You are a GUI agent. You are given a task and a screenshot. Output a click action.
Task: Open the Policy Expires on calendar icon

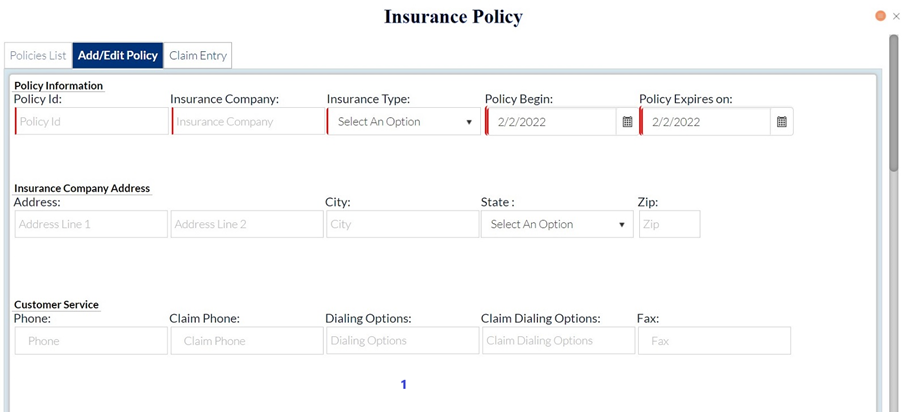(x=782, y=122)
